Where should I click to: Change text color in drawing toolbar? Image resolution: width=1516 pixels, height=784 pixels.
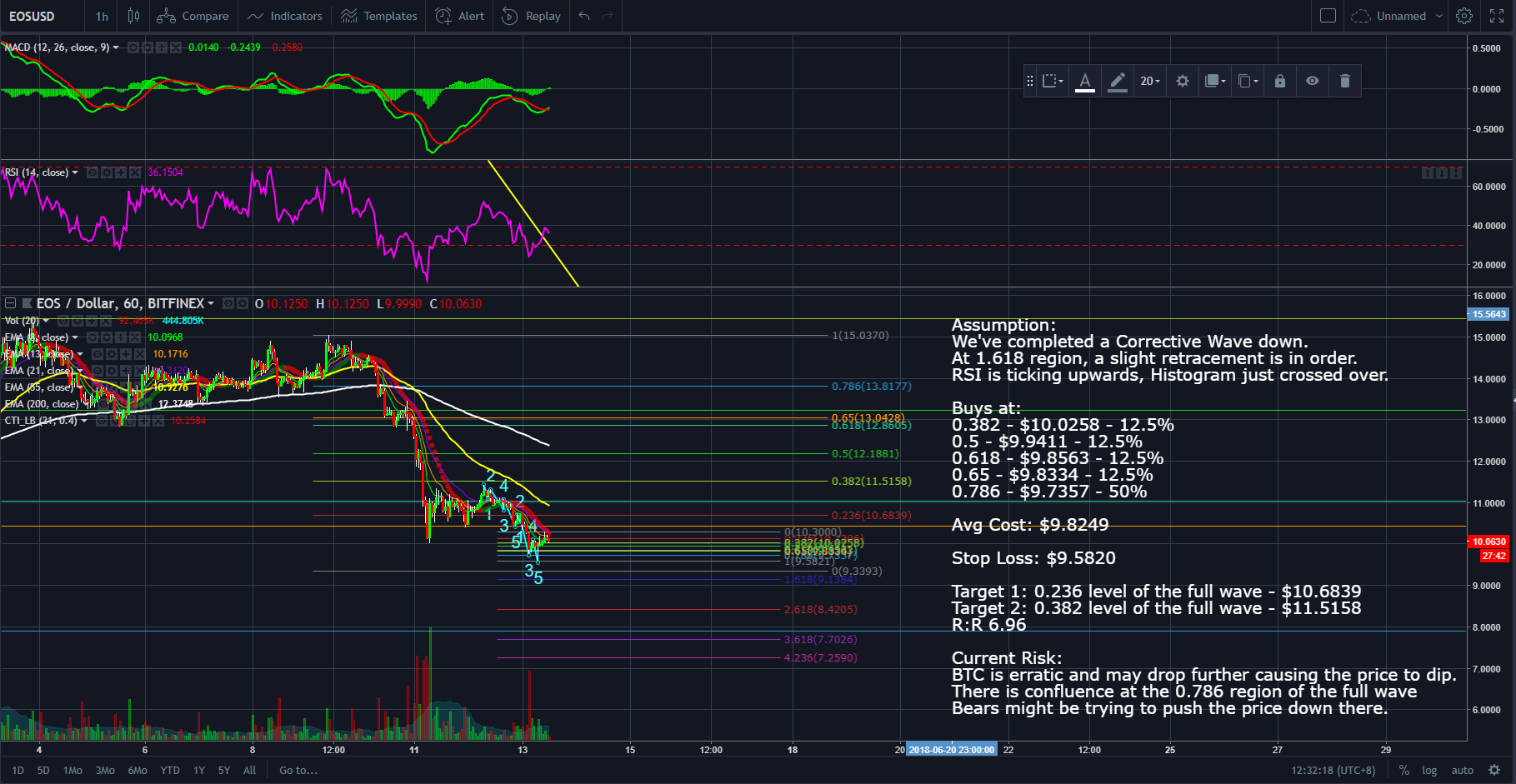(x=1085, y=81)
